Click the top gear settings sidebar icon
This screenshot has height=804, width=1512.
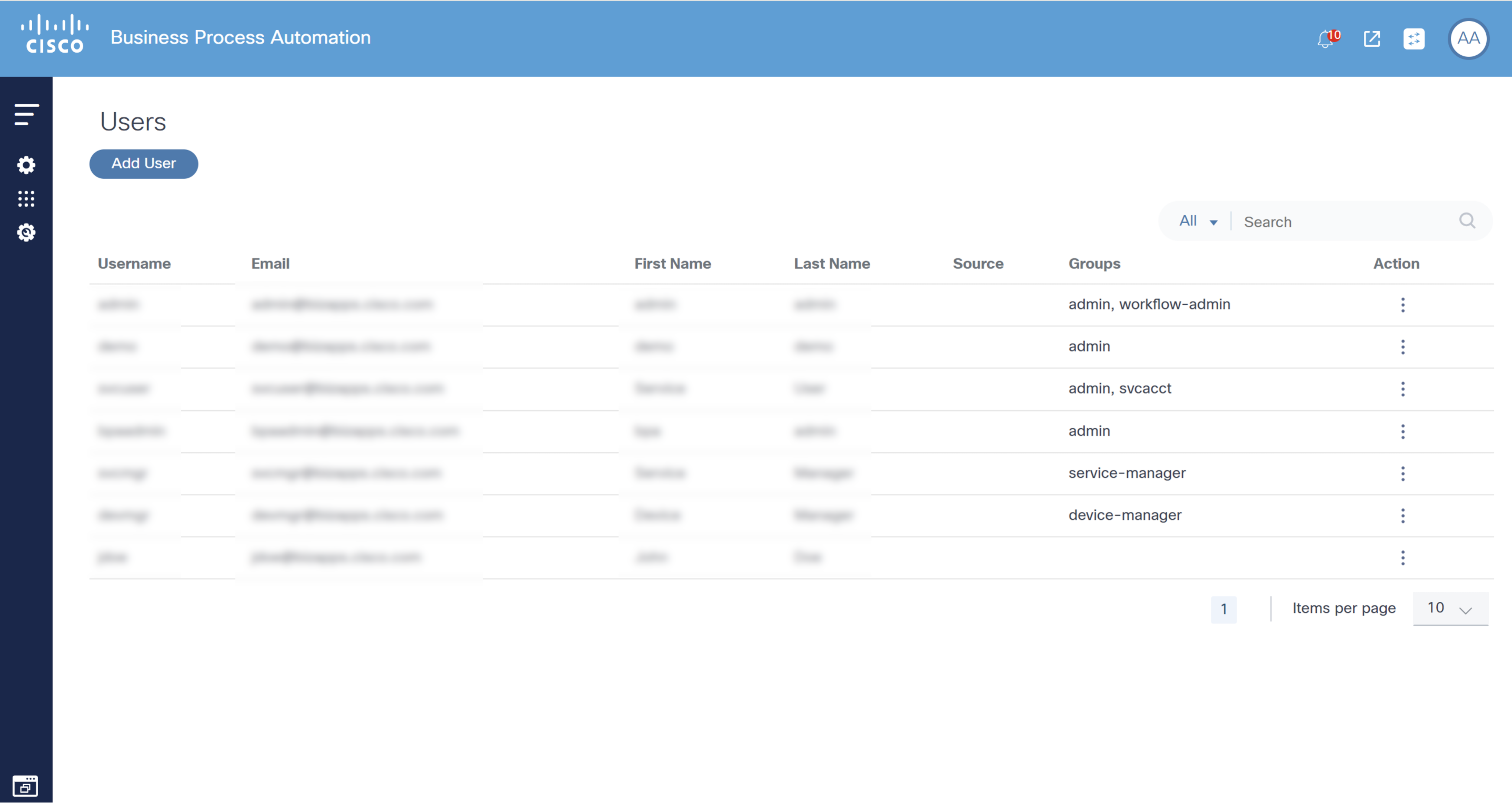click(x=26, y=165)
